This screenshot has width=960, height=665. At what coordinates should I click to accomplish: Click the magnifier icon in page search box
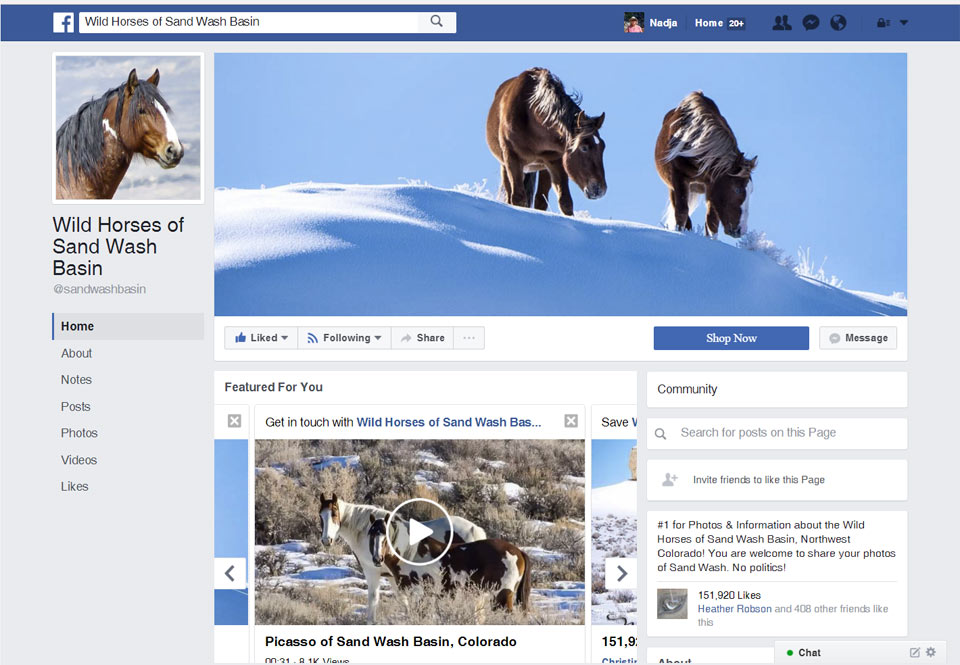(x=660, y=434)
